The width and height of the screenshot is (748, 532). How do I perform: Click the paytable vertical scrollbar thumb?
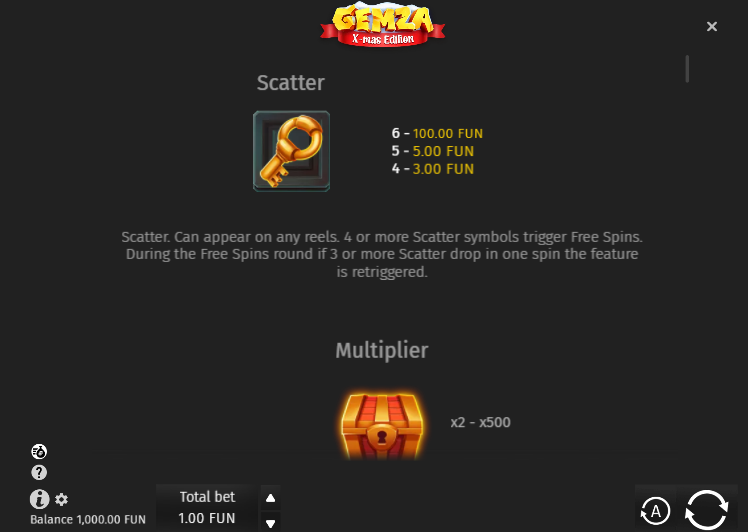[687, 69]
